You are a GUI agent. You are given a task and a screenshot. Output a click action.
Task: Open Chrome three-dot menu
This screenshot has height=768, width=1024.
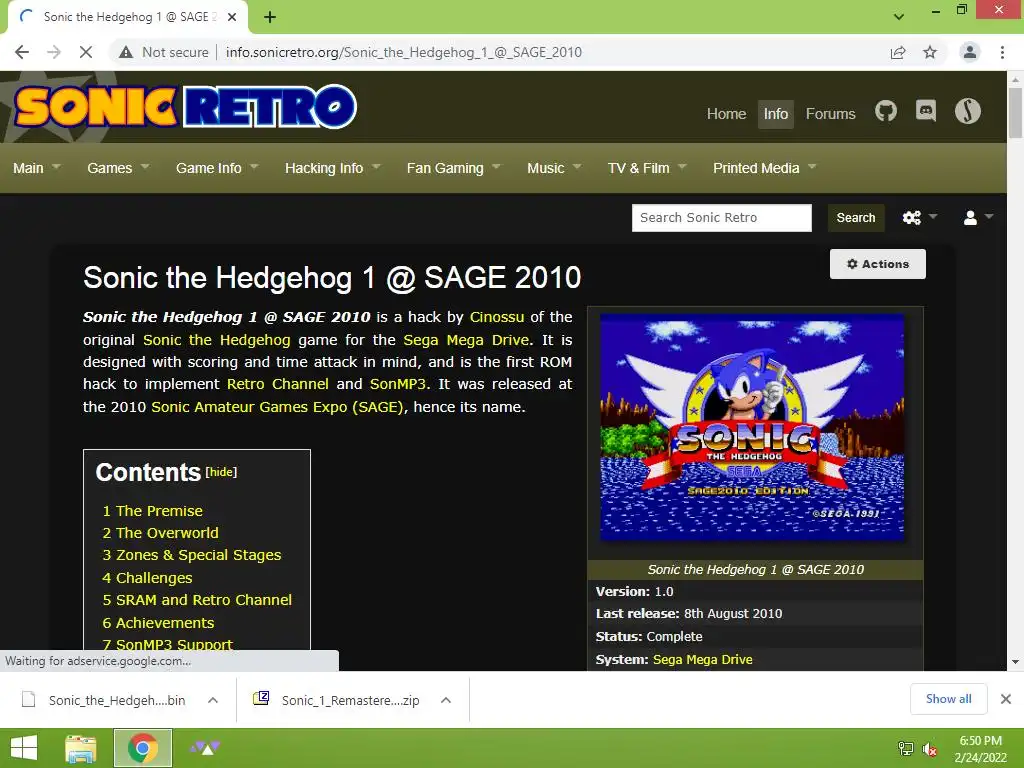tap(1002, 52)
